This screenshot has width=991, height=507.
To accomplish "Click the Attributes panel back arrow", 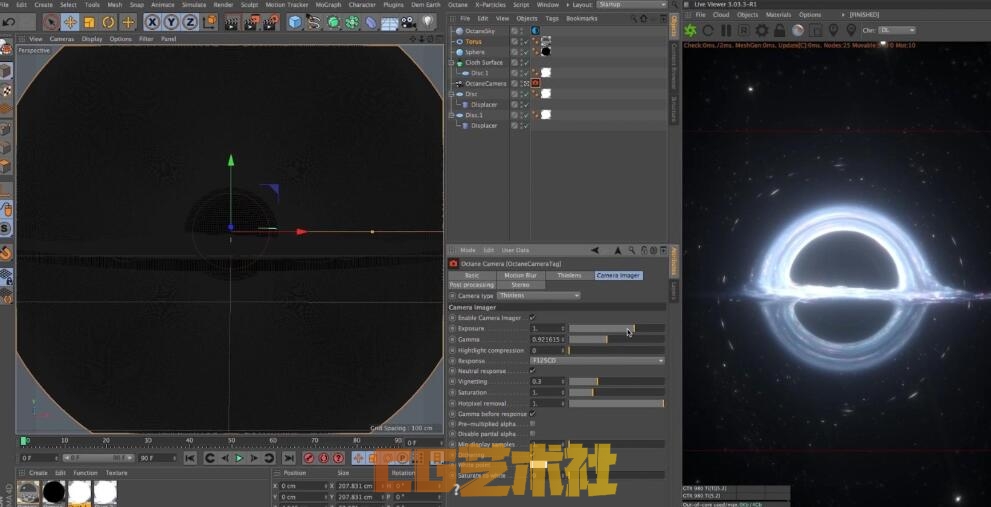I will [595, 250].
